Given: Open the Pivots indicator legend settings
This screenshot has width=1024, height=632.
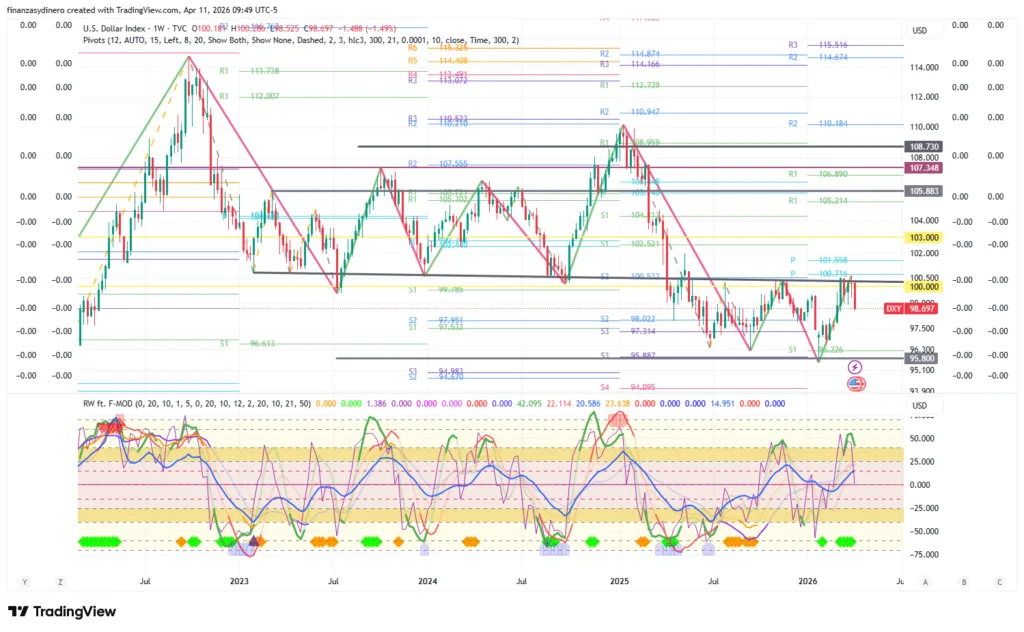Looking at the screenshot, I should (x=300, y=40).
